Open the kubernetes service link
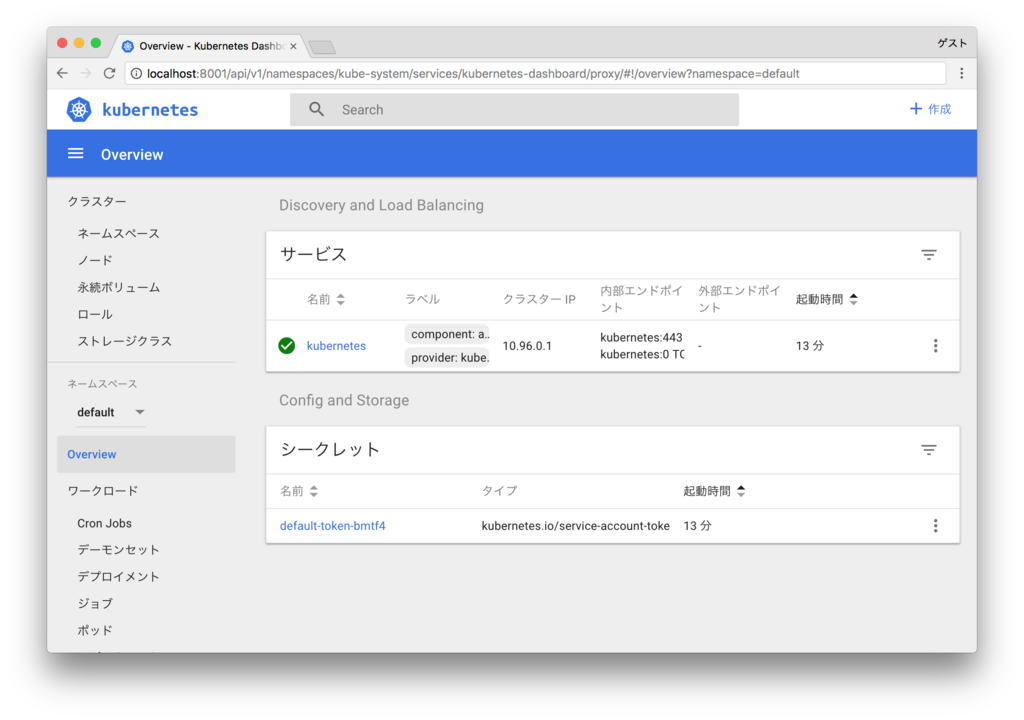This screenshot has height=720, width=1024. click(x=336, y=346)
